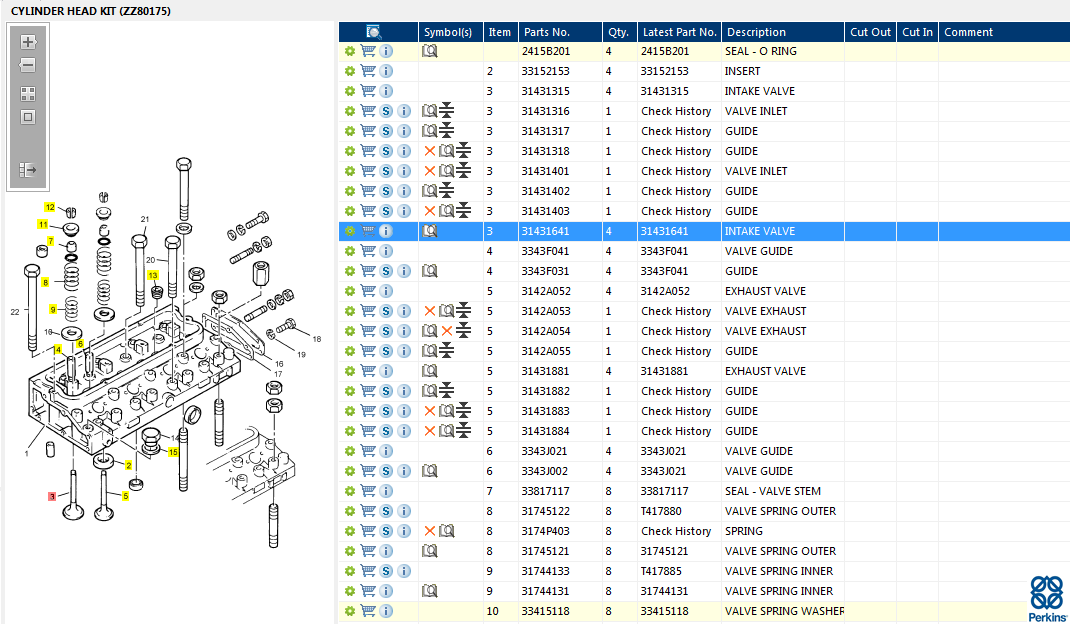Select yellow callout 15 on the diagram

173,452
